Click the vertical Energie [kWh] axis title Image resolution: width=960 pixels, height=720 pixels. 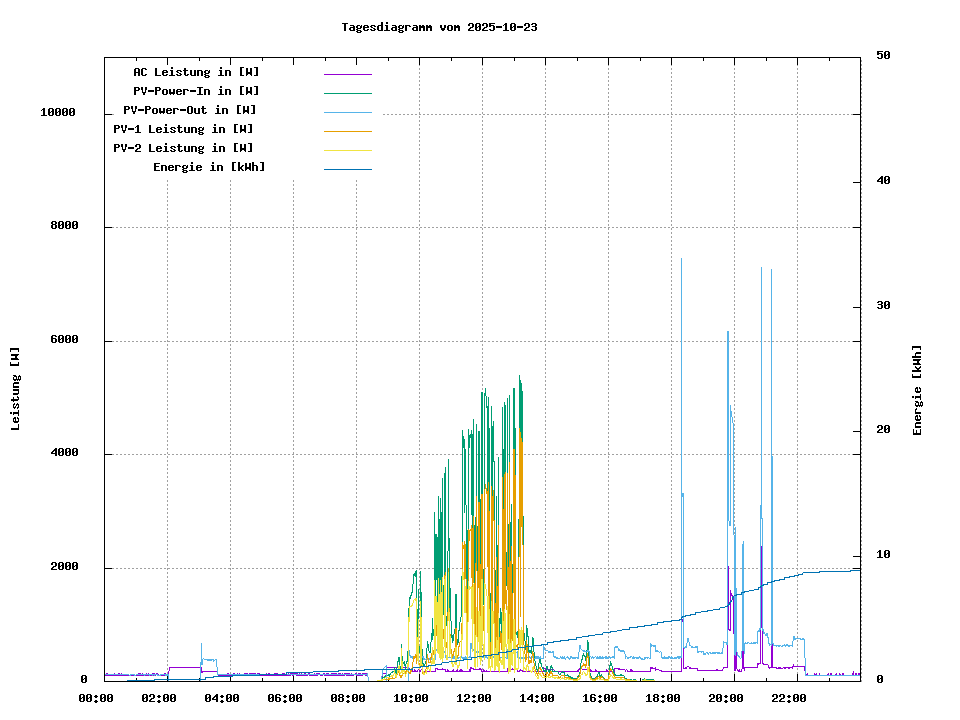point(917,390)
